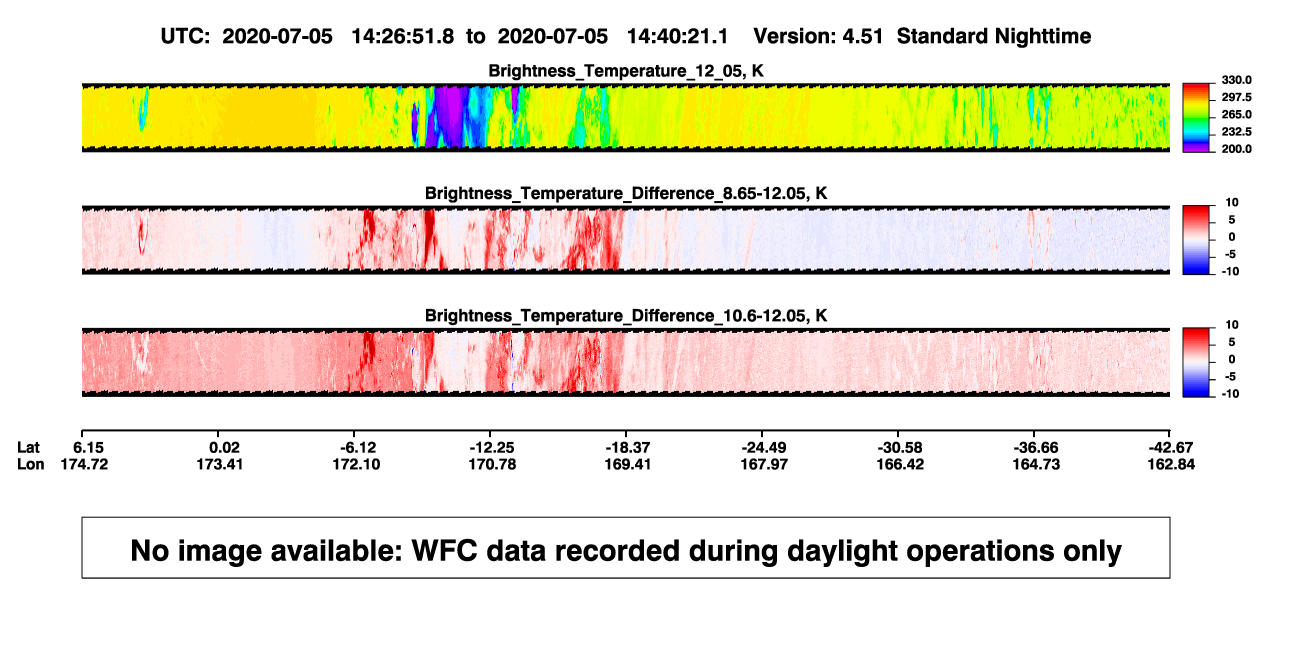Click the 8.65-12.05 difference image strip
Image resolution: width=1300 pixels, height=667 pixels.
click(x=625, y=240)
